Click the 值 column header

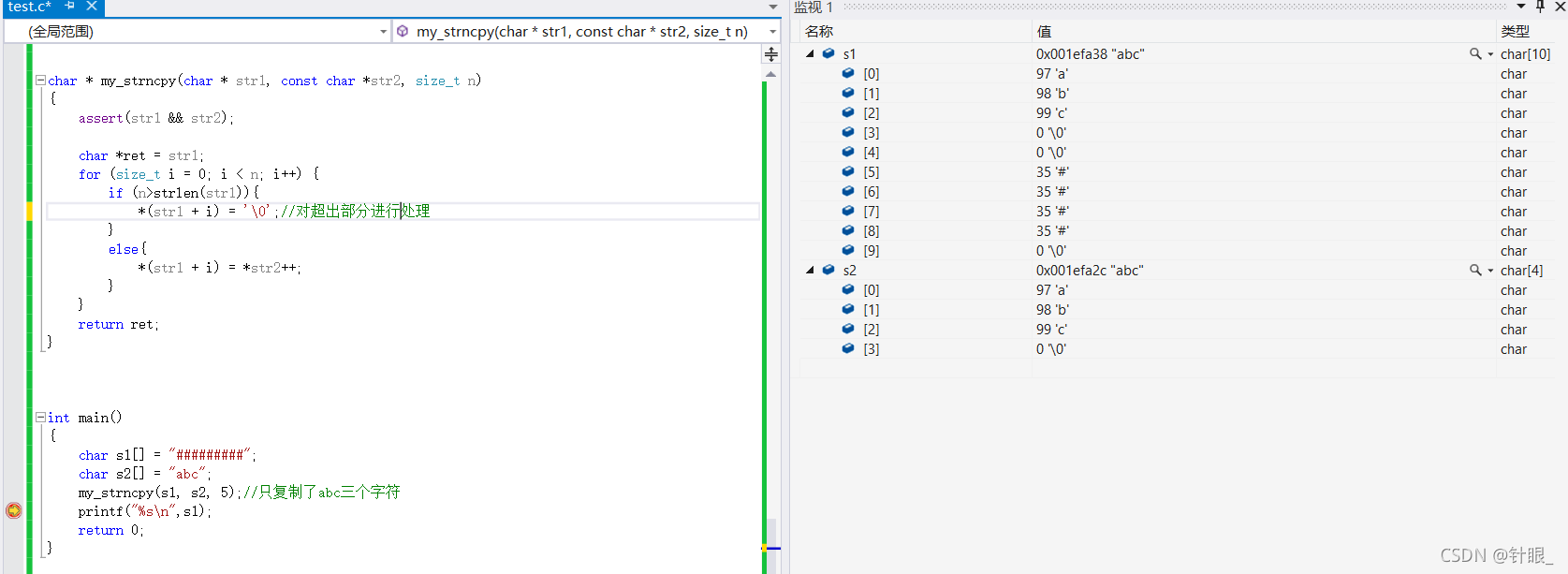(1263, 31)
